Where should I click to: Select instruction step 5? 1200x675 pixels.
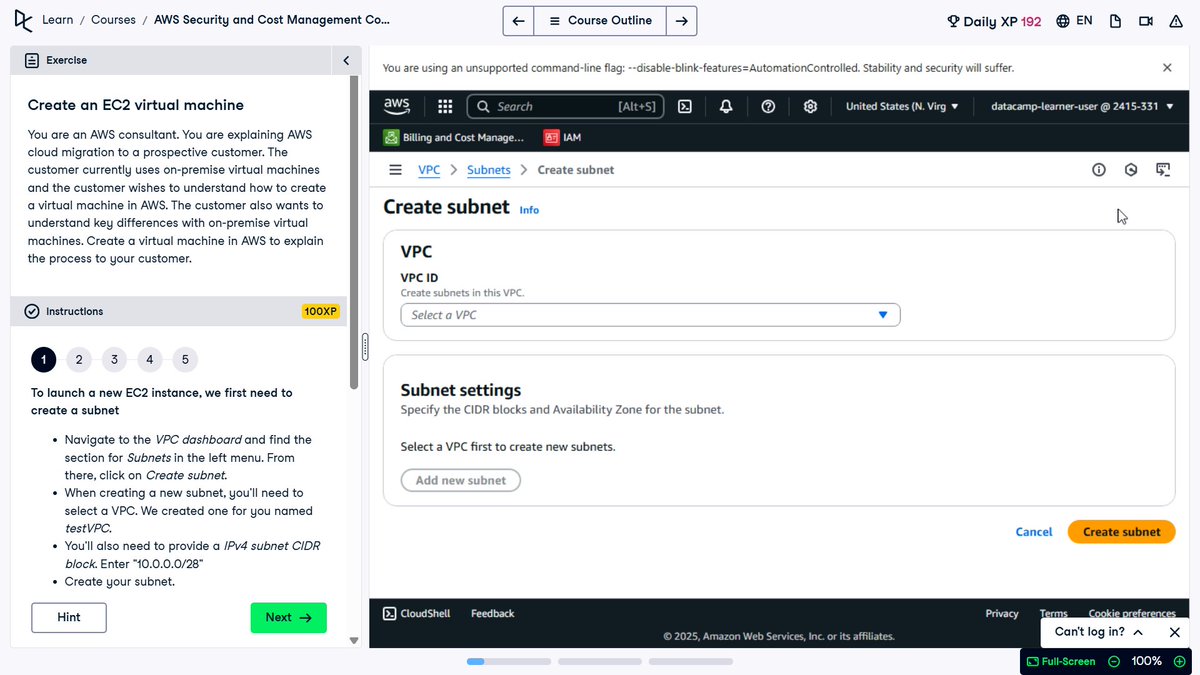185,360
